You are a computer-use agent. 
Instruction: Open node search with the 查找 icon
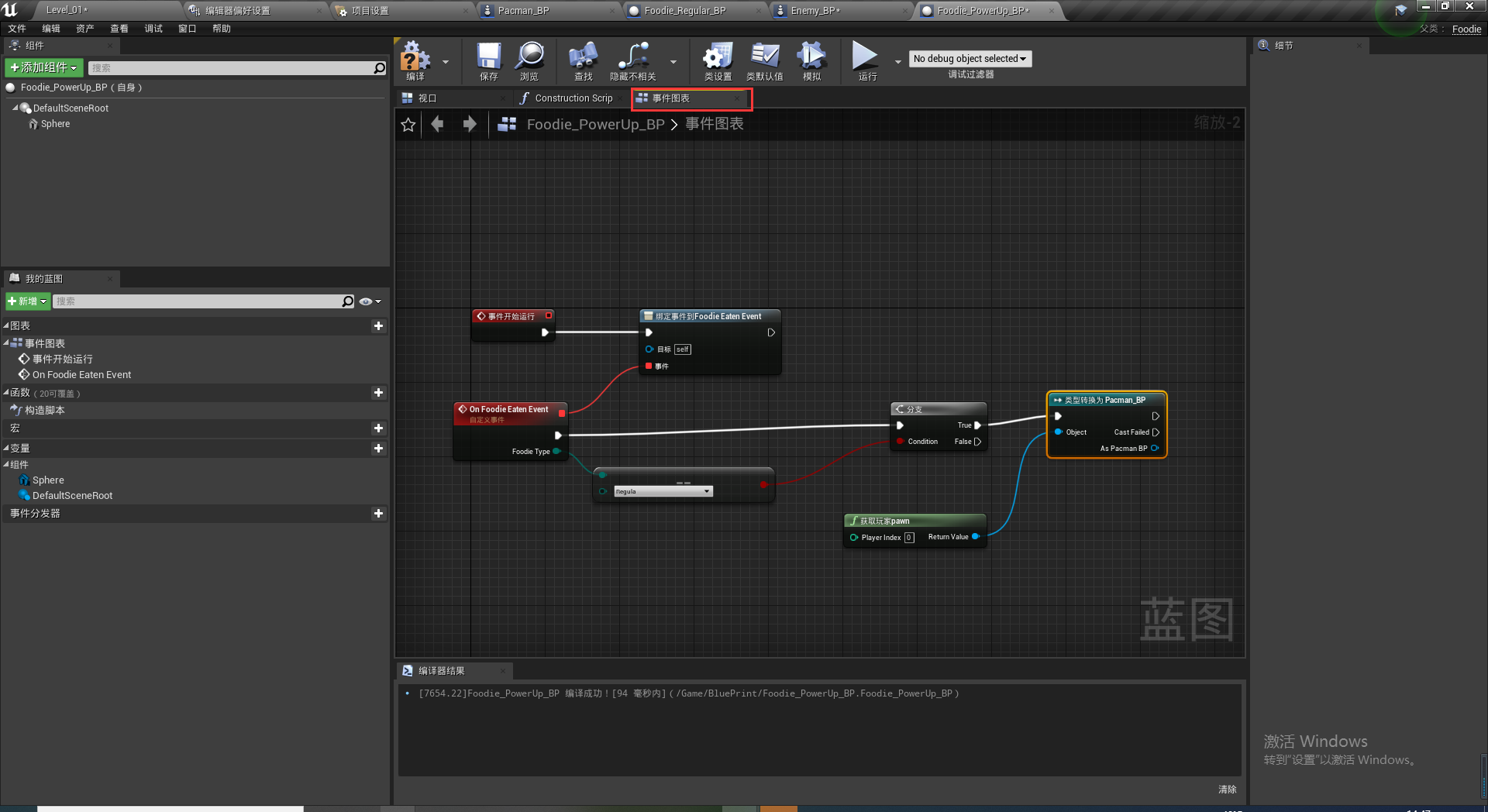tap(582, 60)
